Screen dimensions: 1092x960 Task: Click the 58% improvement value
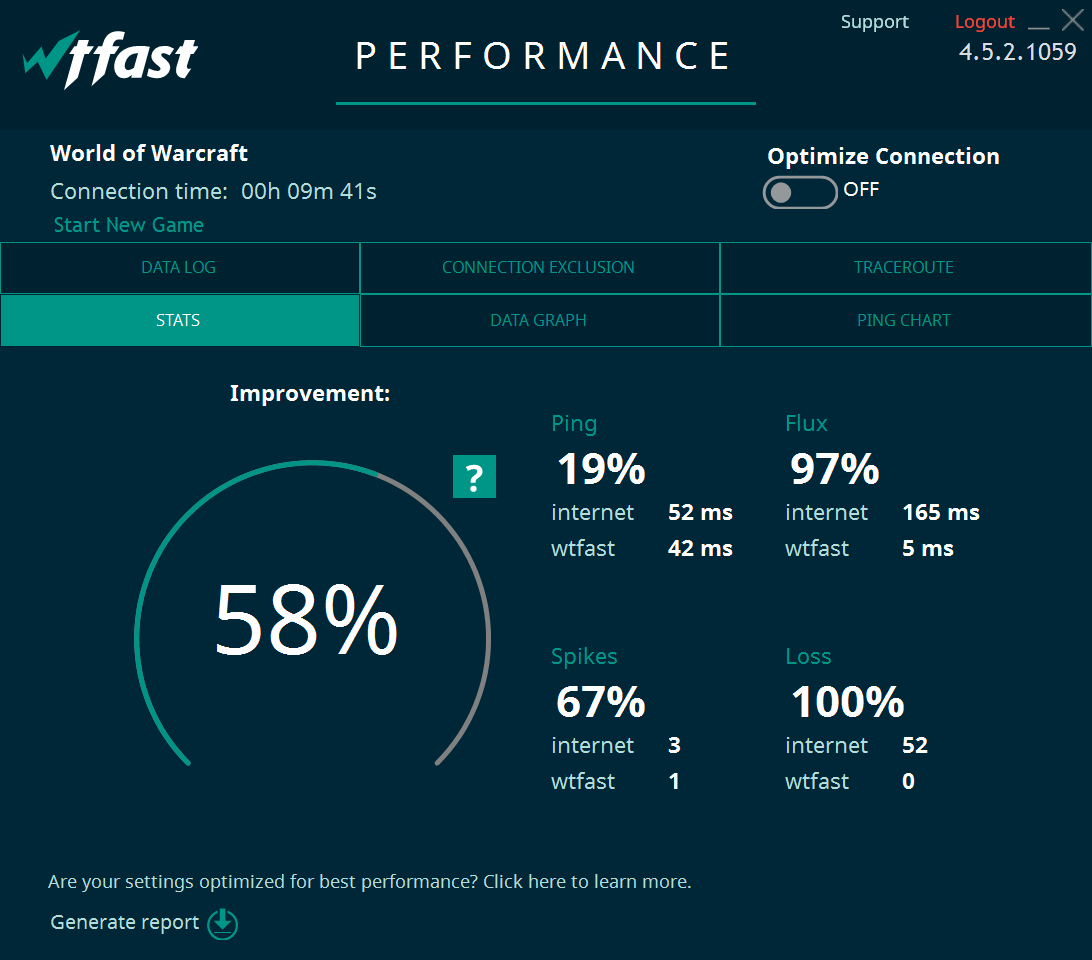pos(308,624)
